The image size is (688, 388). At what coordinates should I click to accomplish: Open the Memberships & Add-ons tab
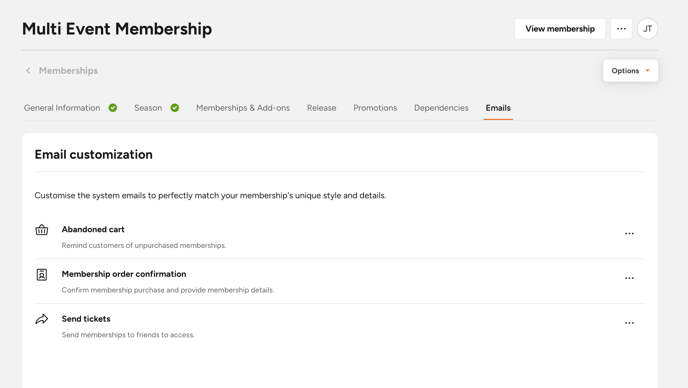click(x=243, y=108)
